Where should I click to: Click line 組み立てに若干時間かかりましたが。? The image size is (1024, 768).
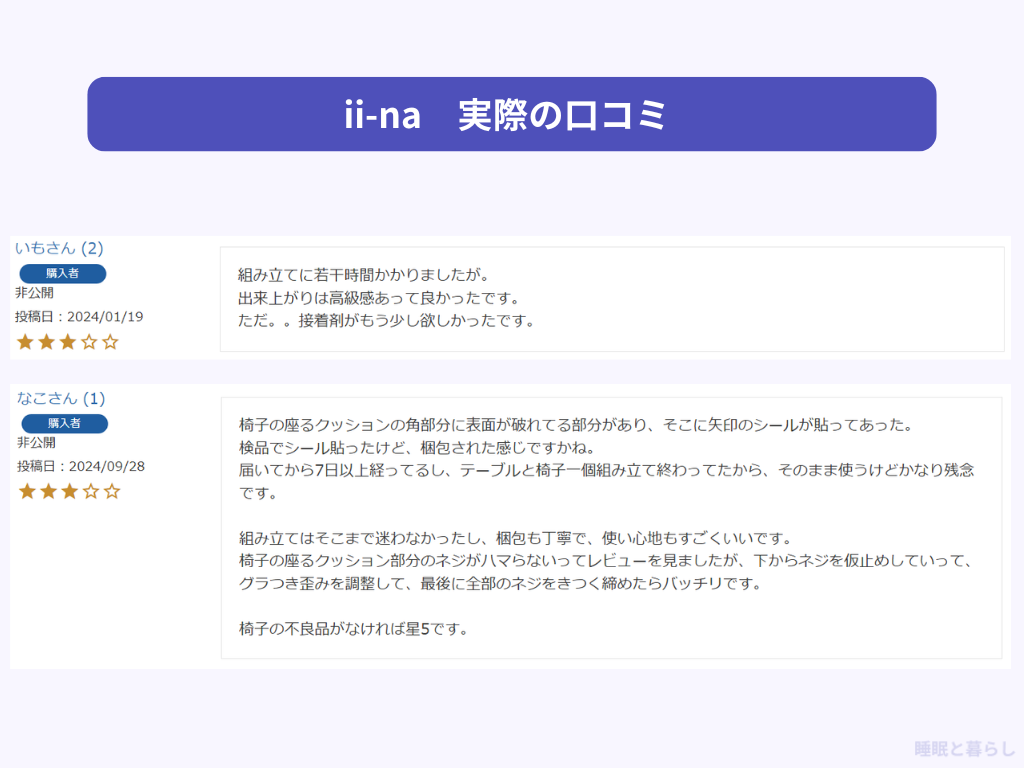click(x=363, y=275)
